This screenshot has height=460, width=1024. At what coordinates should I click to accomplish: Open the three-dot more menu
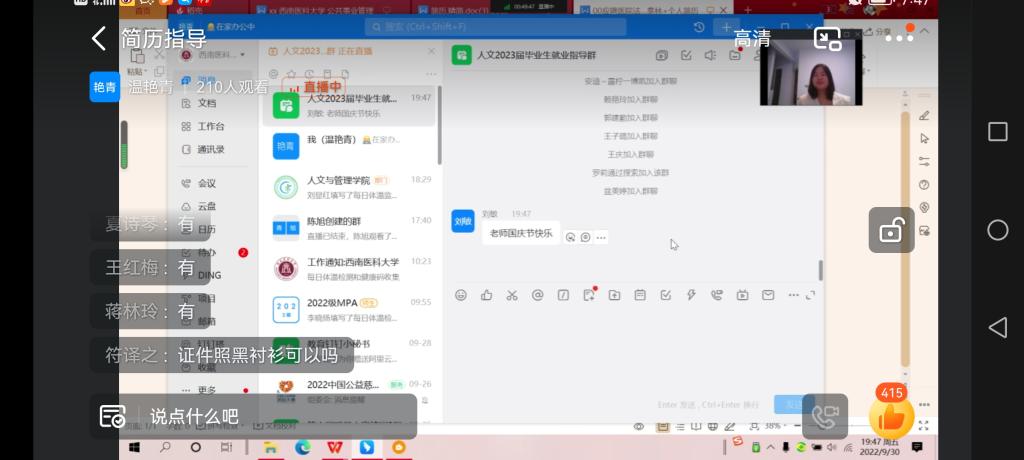[x=899, y=39]
